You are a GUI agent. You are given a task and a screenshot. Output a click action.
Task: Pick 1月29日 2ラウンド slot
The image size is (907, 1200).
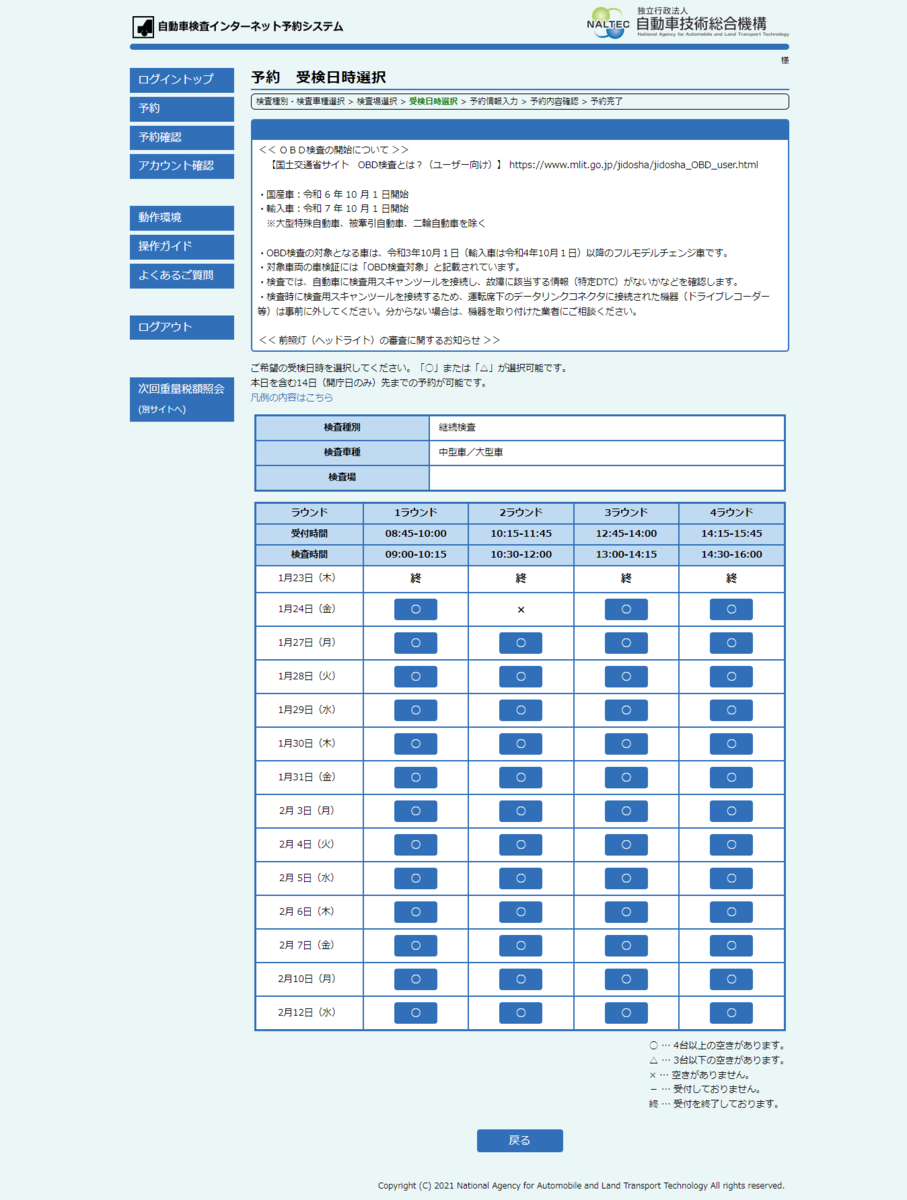pyautogui.click(x=521, y=711)
